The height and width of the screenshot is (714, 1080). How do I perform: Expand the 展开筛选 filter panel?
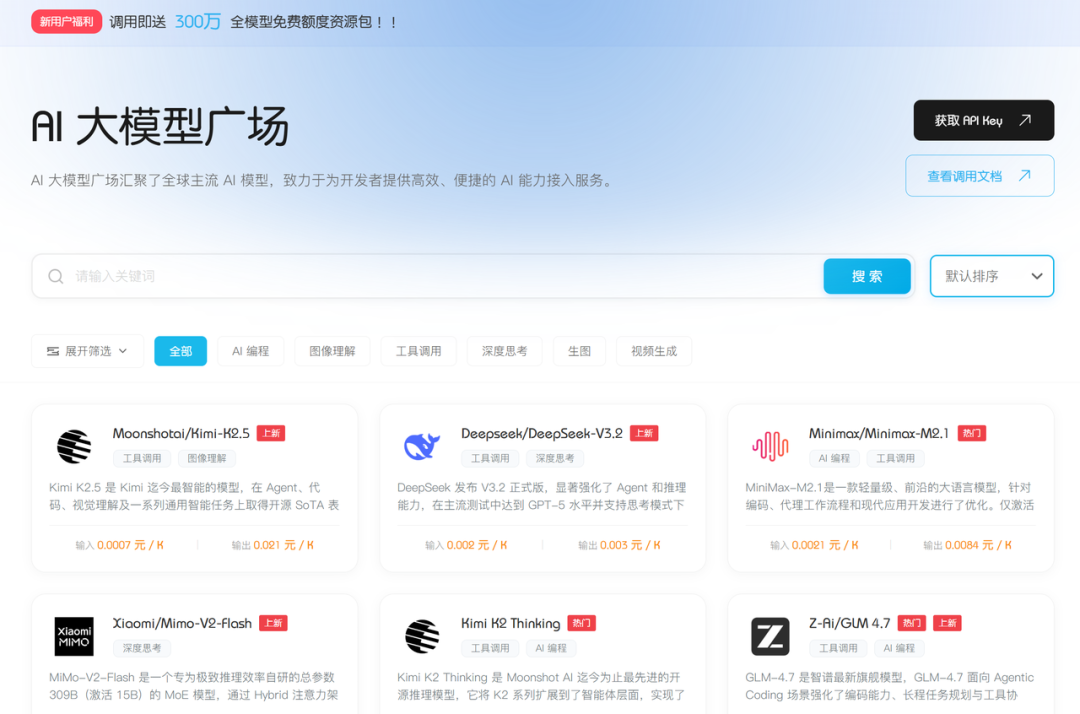(x=87, y=351)
